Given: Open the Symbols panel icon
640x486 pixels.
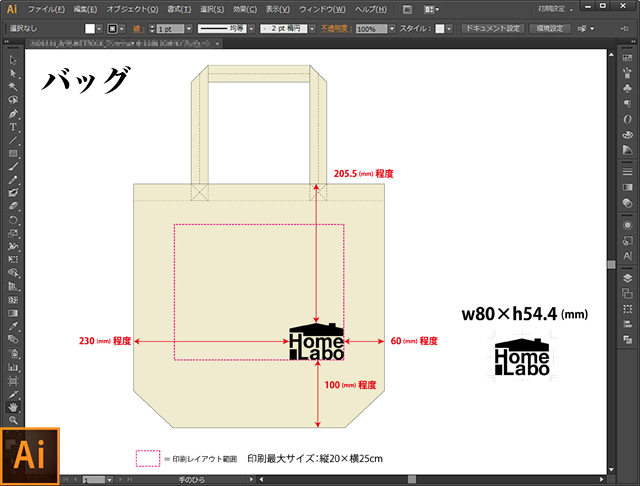Looking at the screenshot, I should coord(627,88).
